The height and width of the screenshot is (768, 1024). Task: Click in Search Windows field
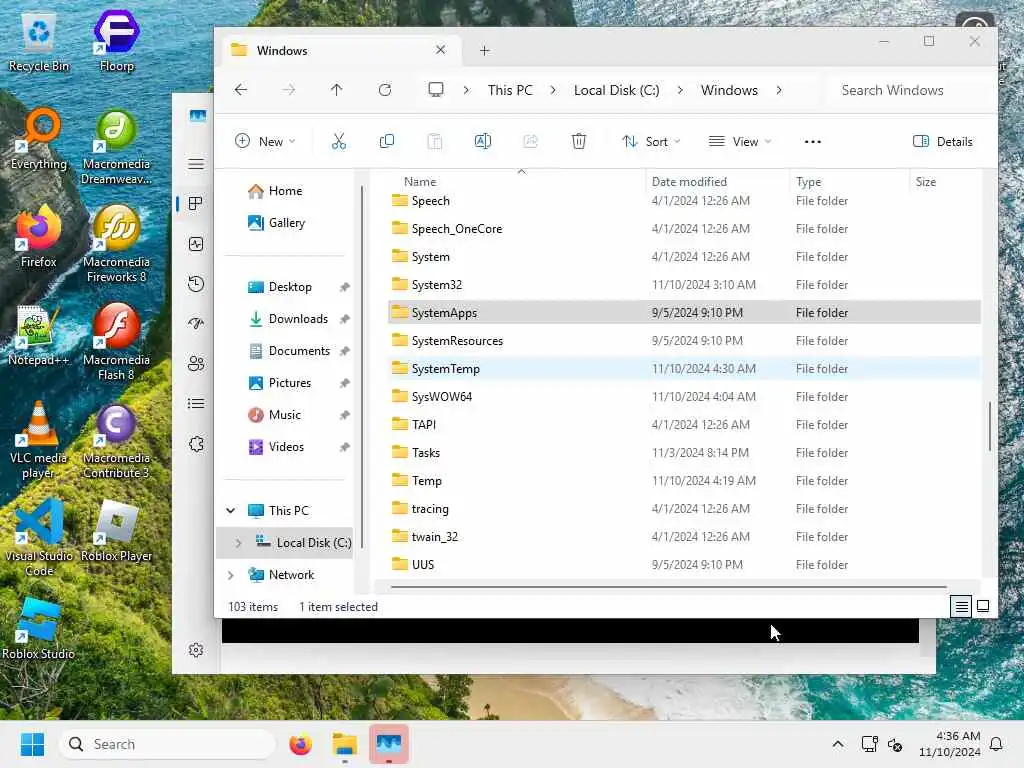click(x=910, y=89)
